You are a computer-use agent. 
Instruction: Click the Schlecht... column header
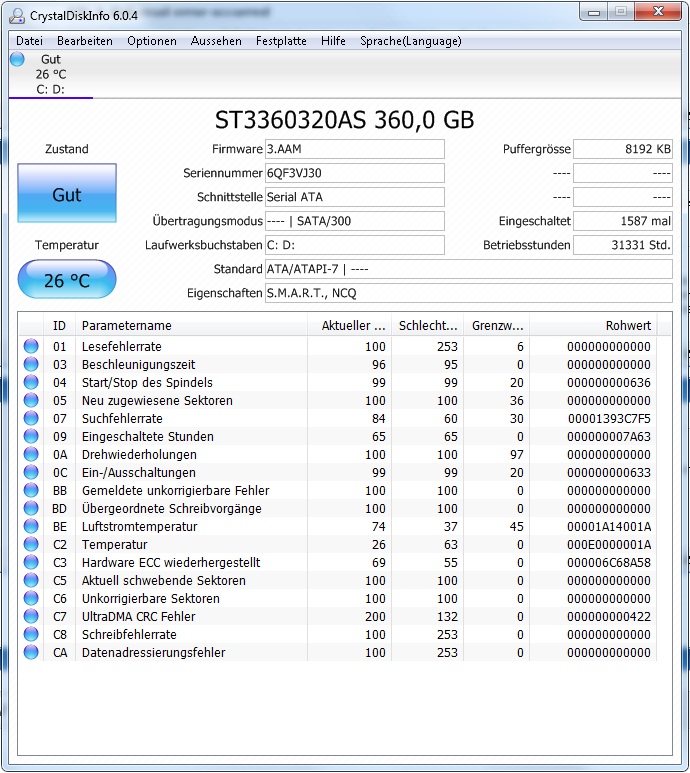pyautogui.click(x=427, y=325)
